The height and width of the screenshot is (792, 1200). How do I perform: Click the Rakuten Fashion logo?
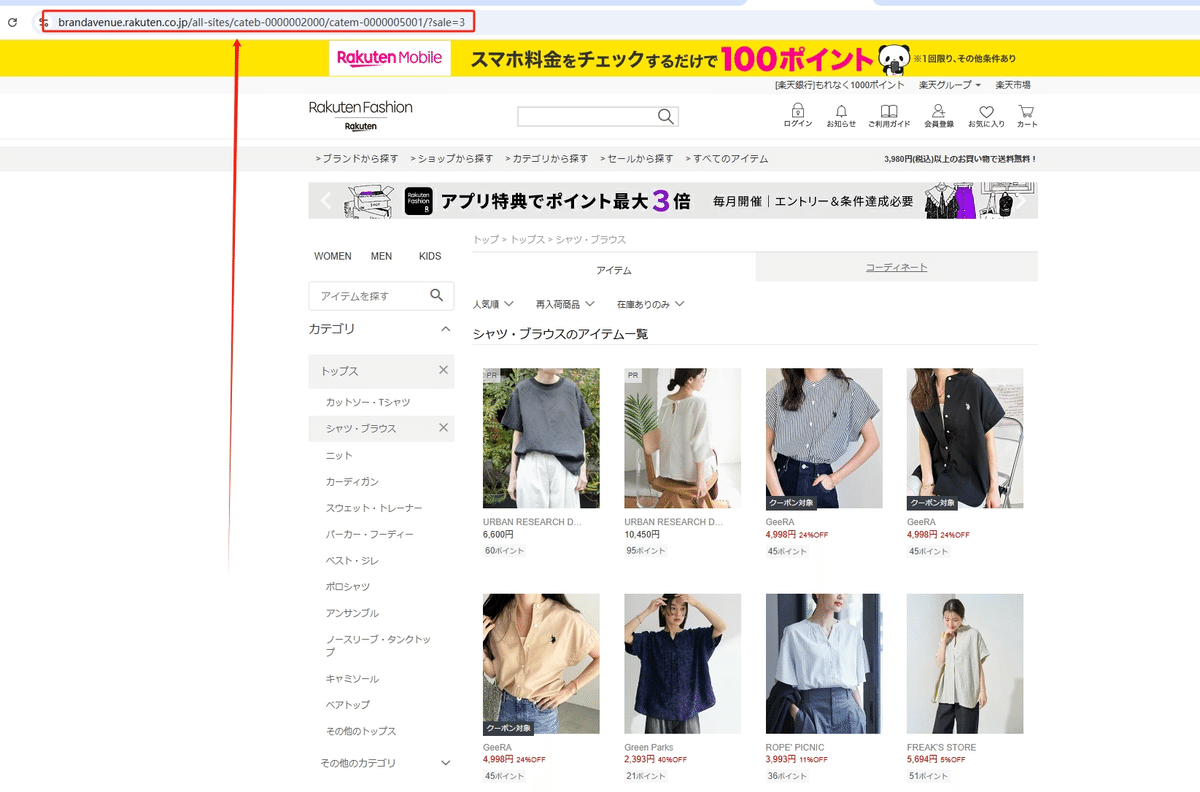coord(360,115)
